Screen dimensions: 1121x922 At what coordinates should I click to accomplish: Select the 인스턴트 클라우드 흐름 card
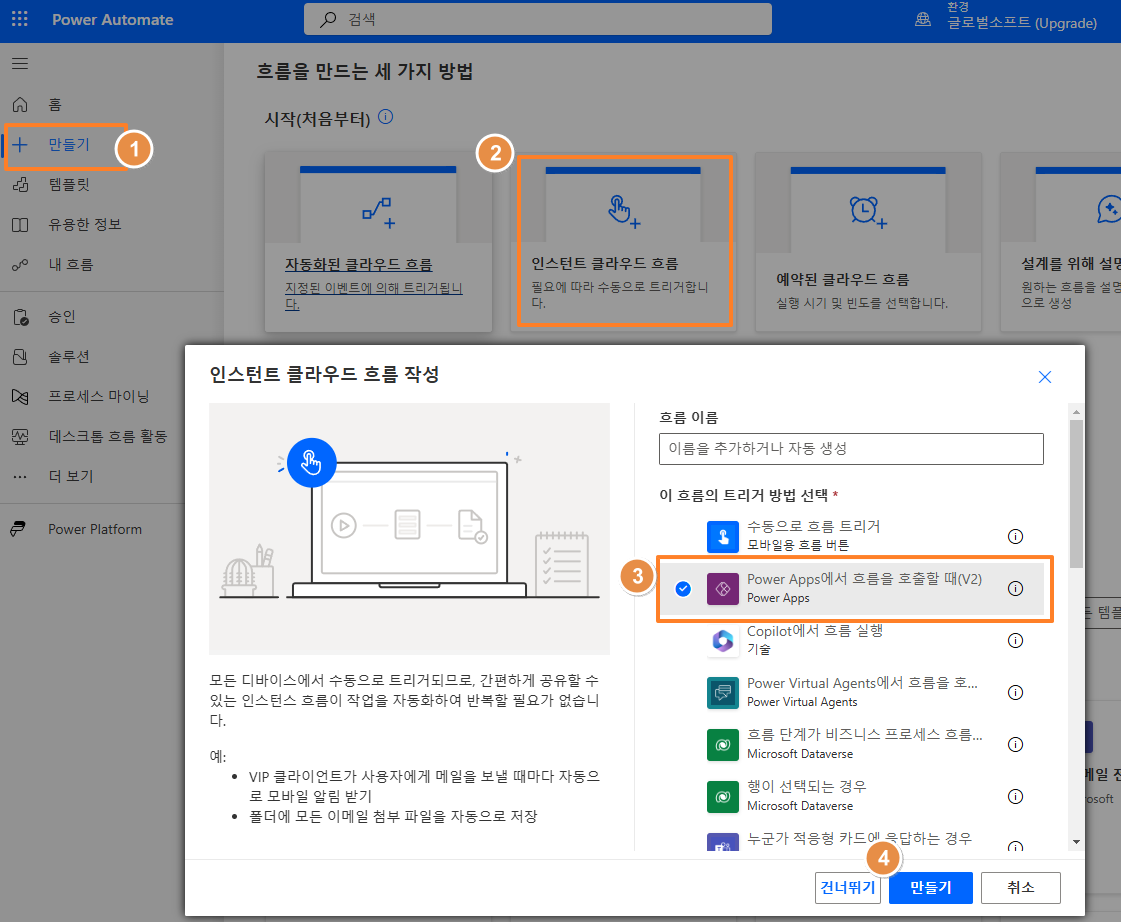coord(625,242)
